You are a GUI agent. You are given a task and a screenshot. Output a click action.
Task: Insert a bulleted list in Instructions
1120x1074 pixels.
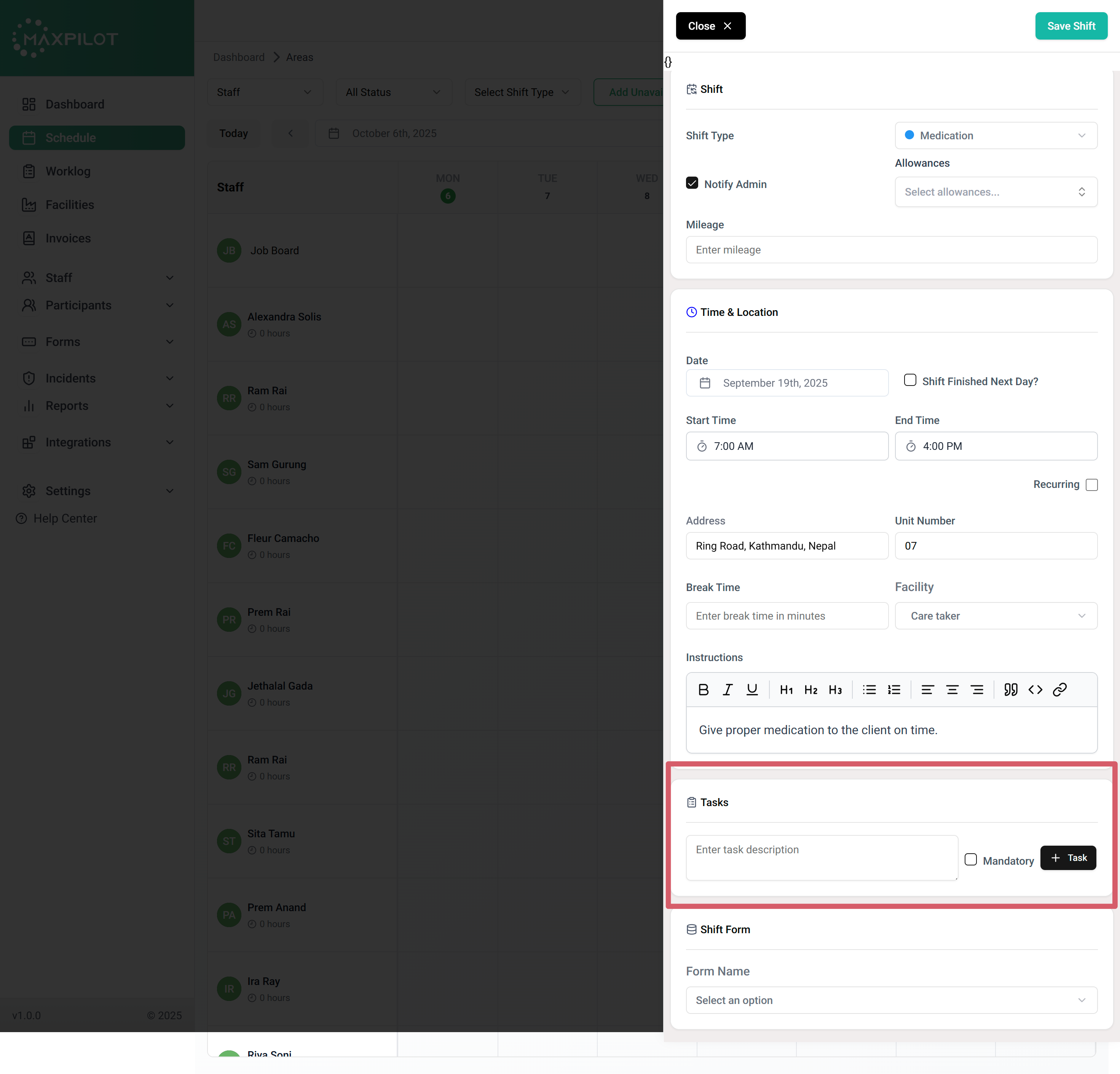(869, 690)
